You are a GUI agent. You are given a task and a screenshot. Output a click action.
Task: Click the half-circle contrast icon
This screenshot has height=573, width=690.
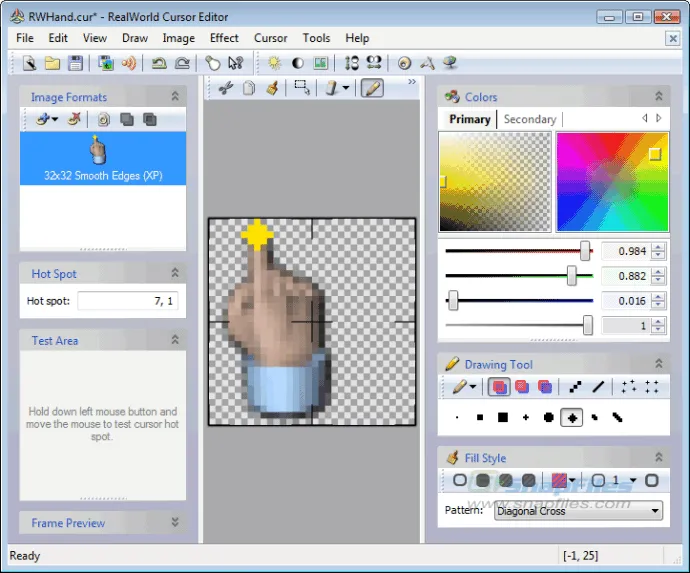[x=298, y=63]
